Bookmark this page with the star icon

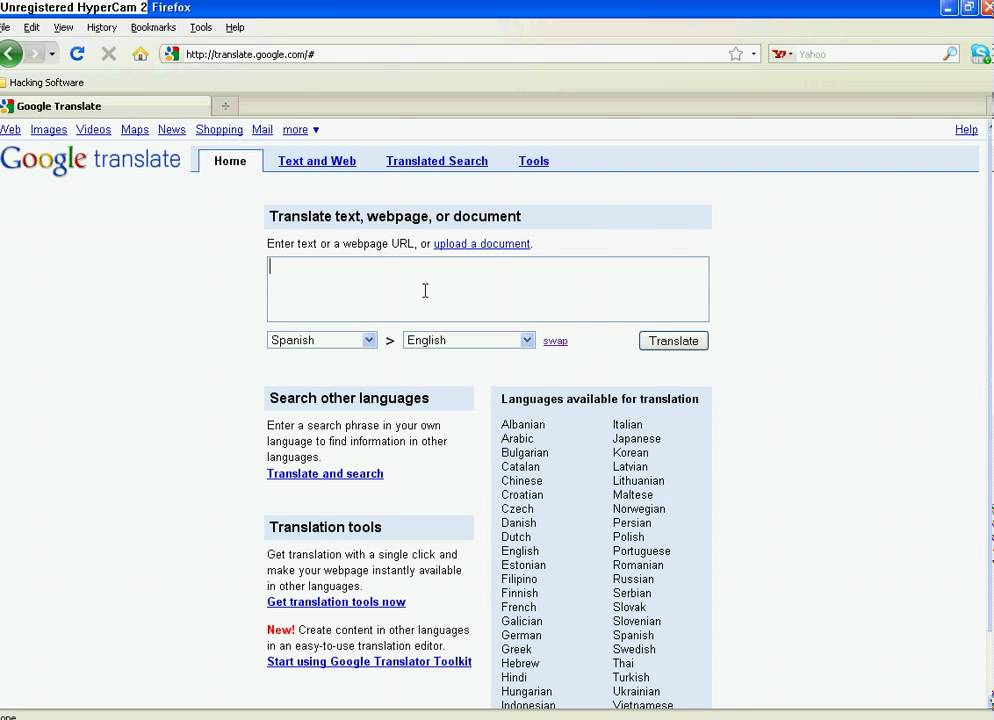(x=735, y=54)
